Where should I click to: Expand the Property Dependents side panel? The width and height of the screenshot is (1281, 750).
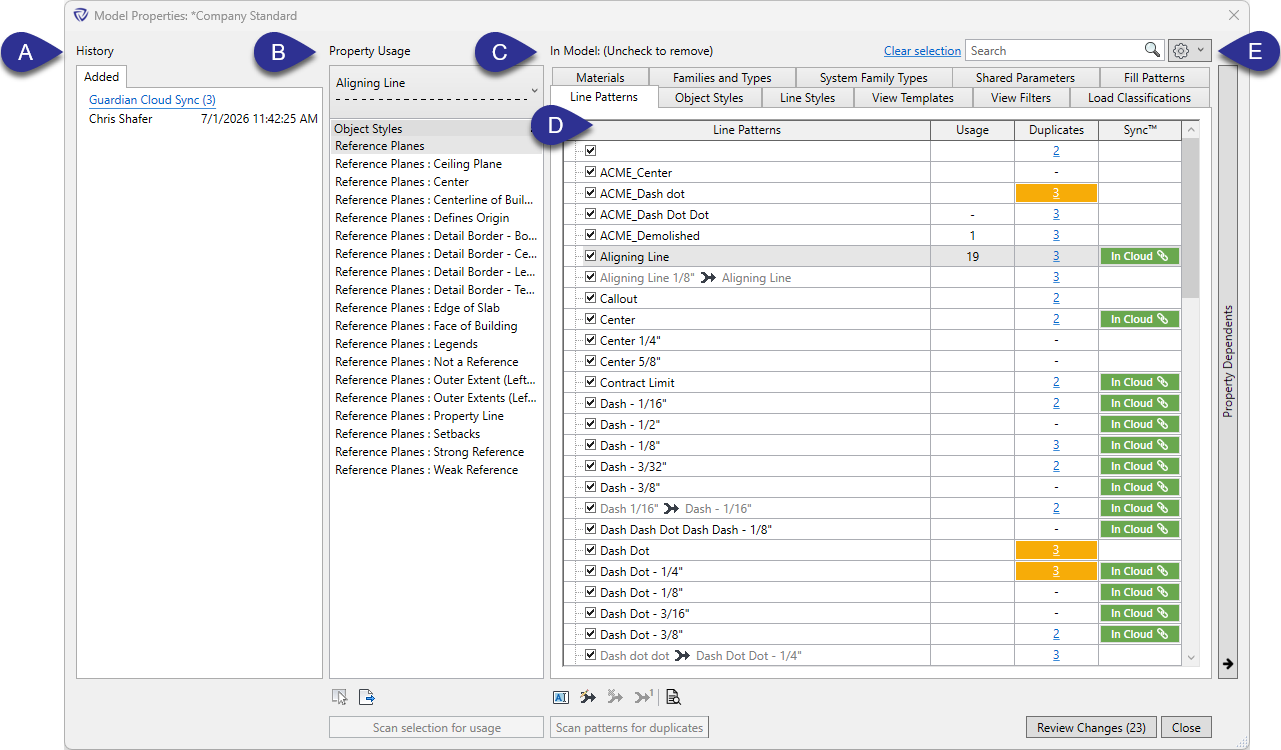coord(1228,373)
